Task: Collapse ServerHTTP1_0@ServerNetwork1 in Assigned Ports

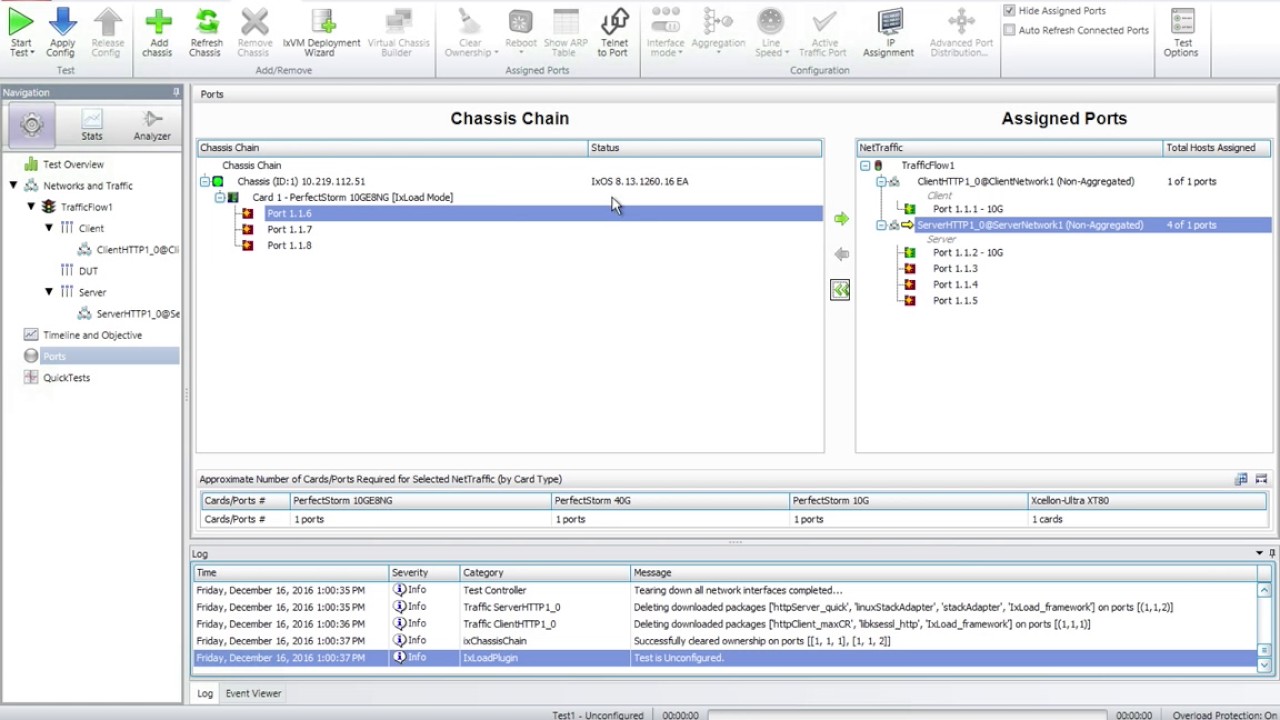Action: click(881, 226)
